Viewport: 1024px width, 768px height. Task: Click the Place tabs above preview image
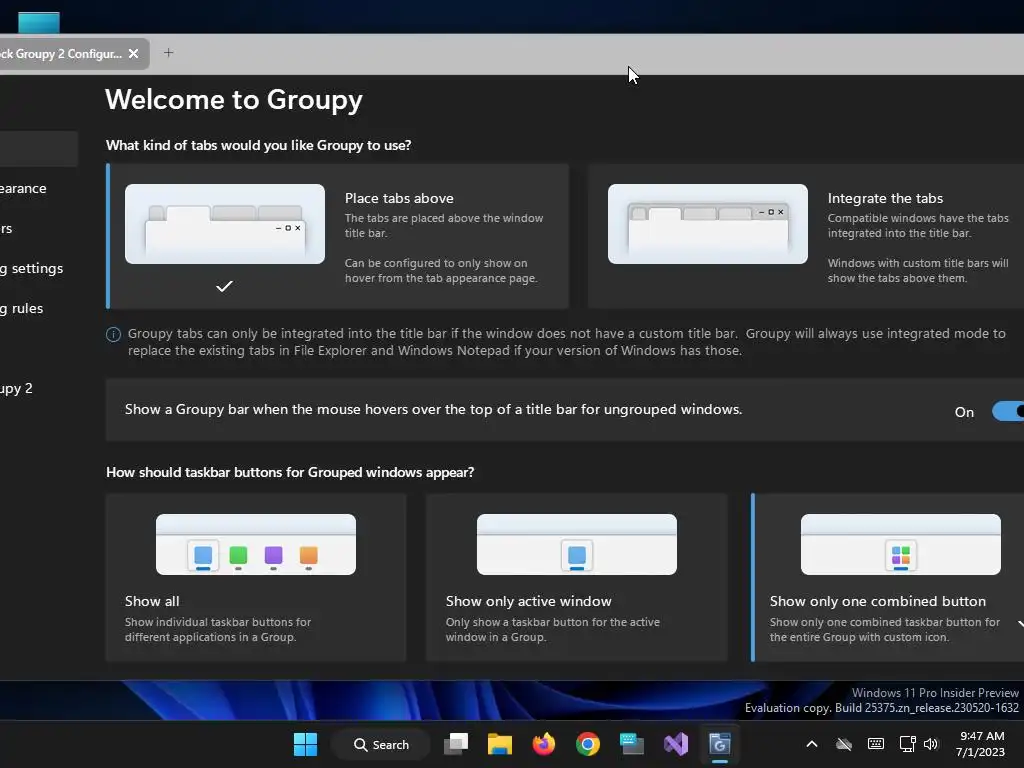coord(225,224)
